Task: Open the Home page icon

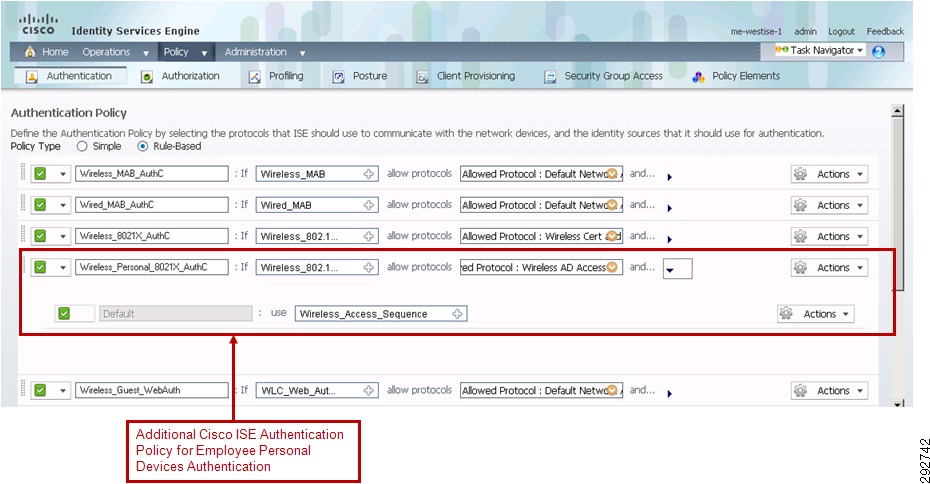Action: (x=30, y=52)
